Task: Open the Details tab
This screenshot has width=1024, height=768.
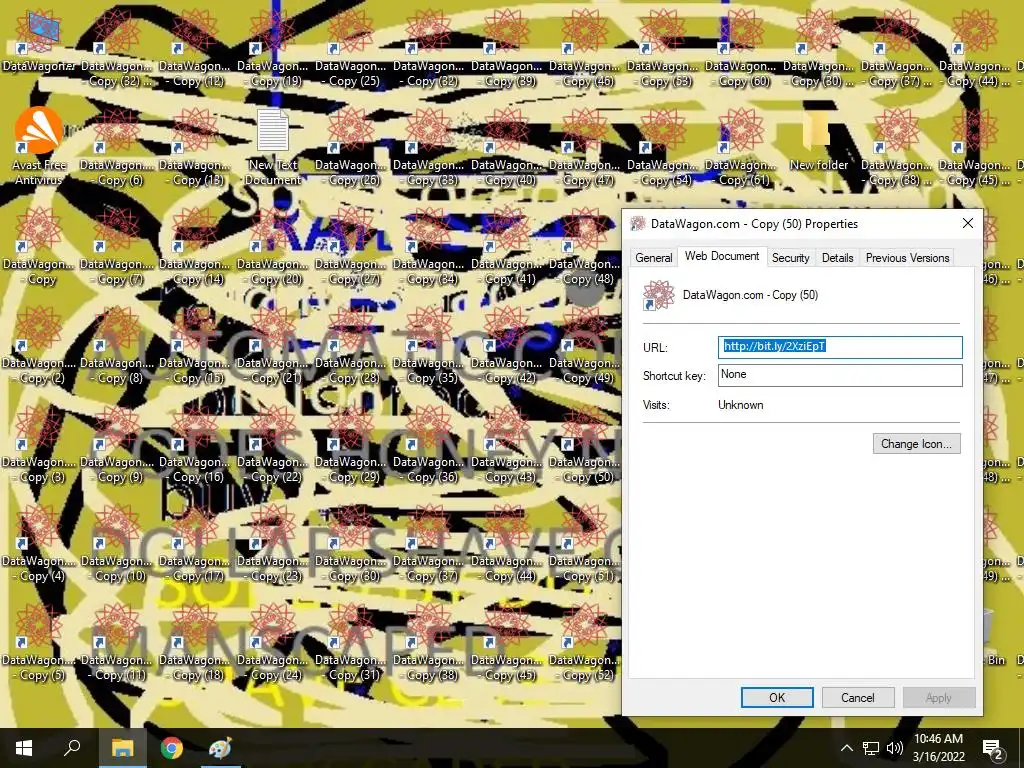Action: point(837,258)
